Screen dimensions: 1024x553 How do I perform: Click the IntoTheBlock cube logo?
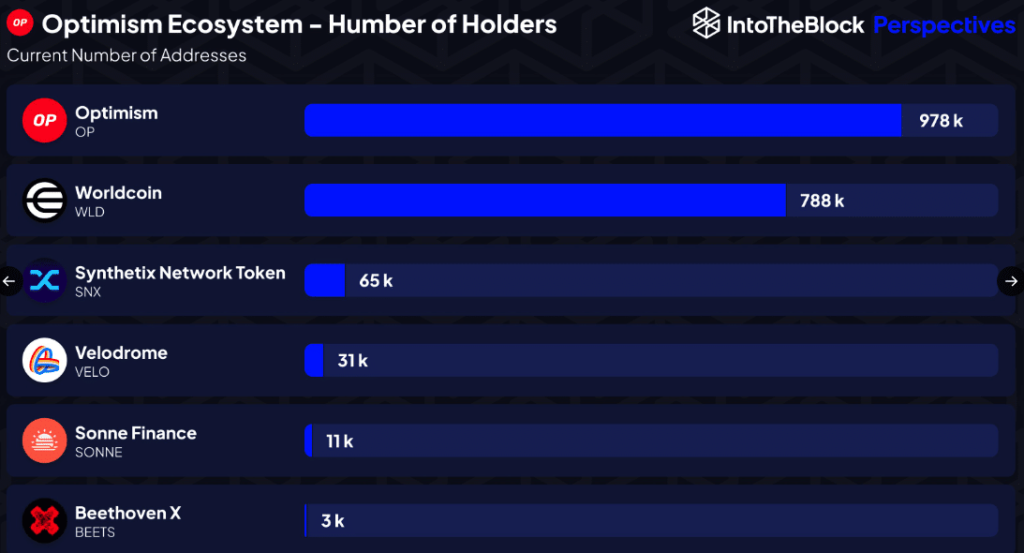(707, 23)
